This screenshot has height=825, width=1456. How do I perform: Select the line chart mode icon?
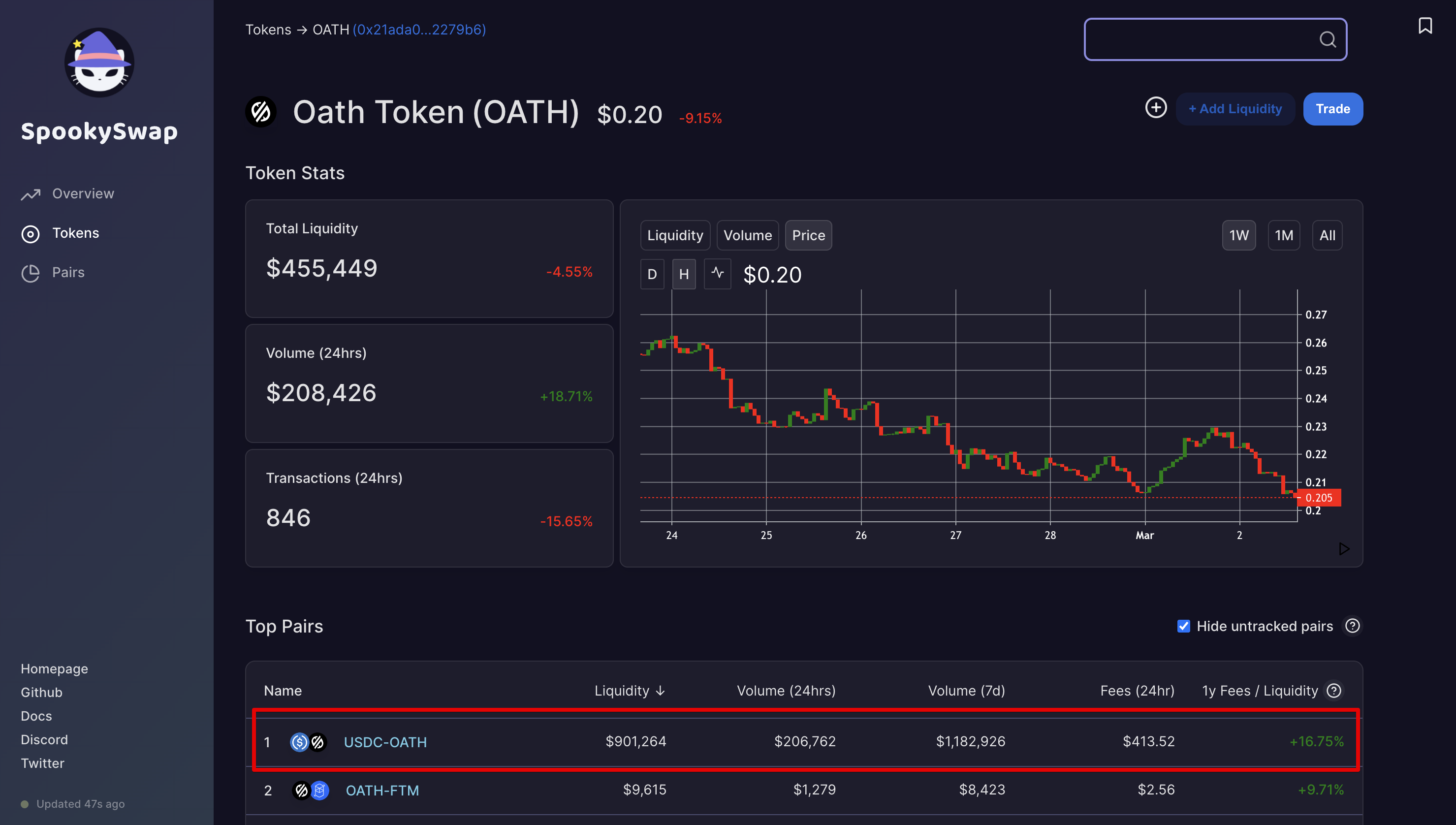[x=717, y=274]
